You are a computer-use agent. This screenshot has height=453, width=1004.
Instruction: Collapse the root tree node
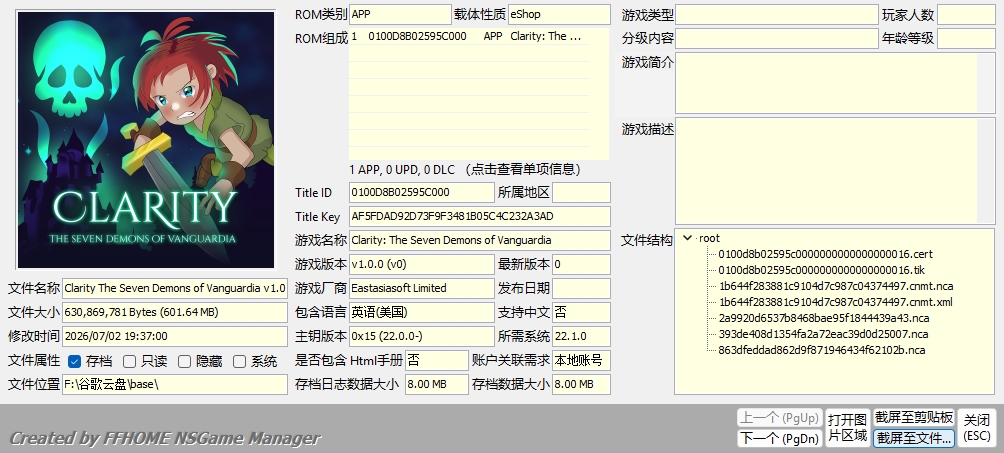(x=688, y=238)
